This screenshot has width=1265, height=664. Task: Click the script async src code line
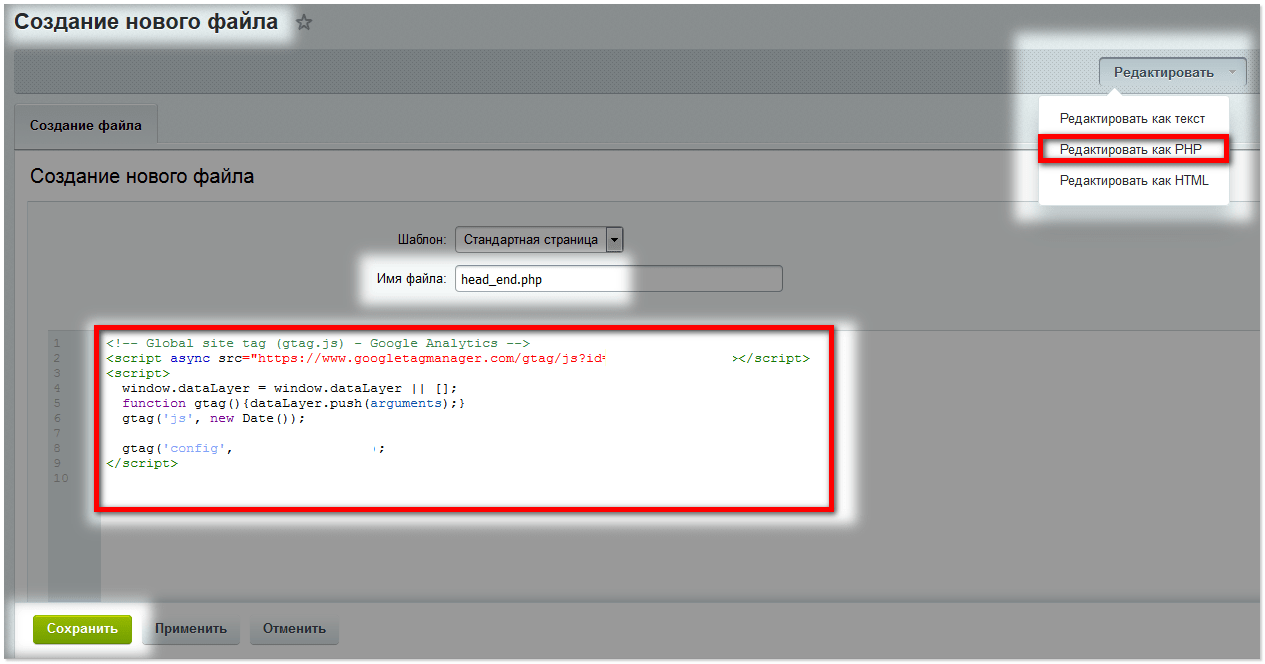coord(458,358)
